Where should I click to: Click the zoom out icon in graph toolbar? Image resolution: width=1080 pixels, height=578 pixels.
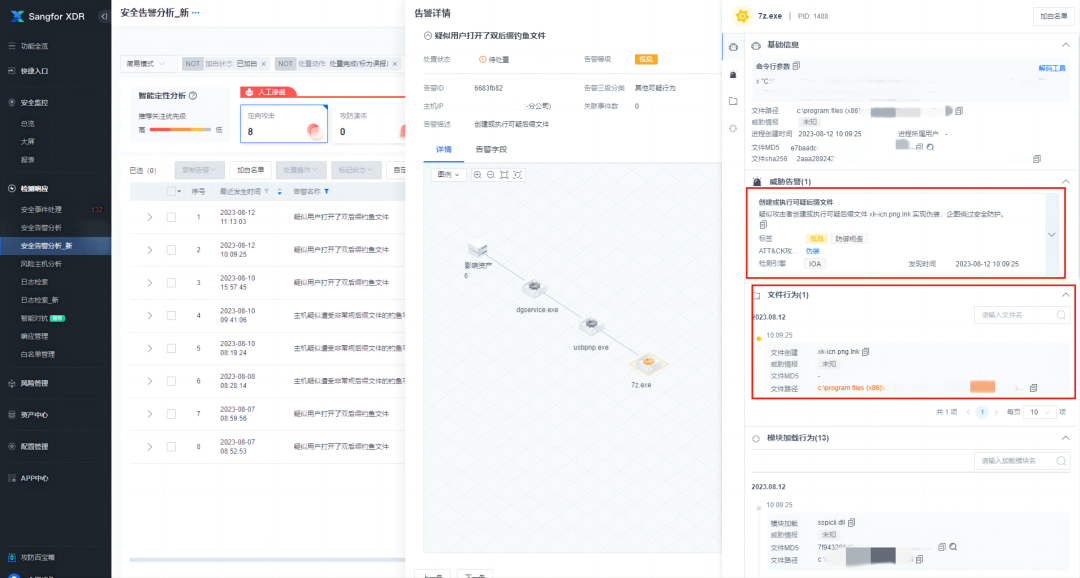tap(490, 175)
